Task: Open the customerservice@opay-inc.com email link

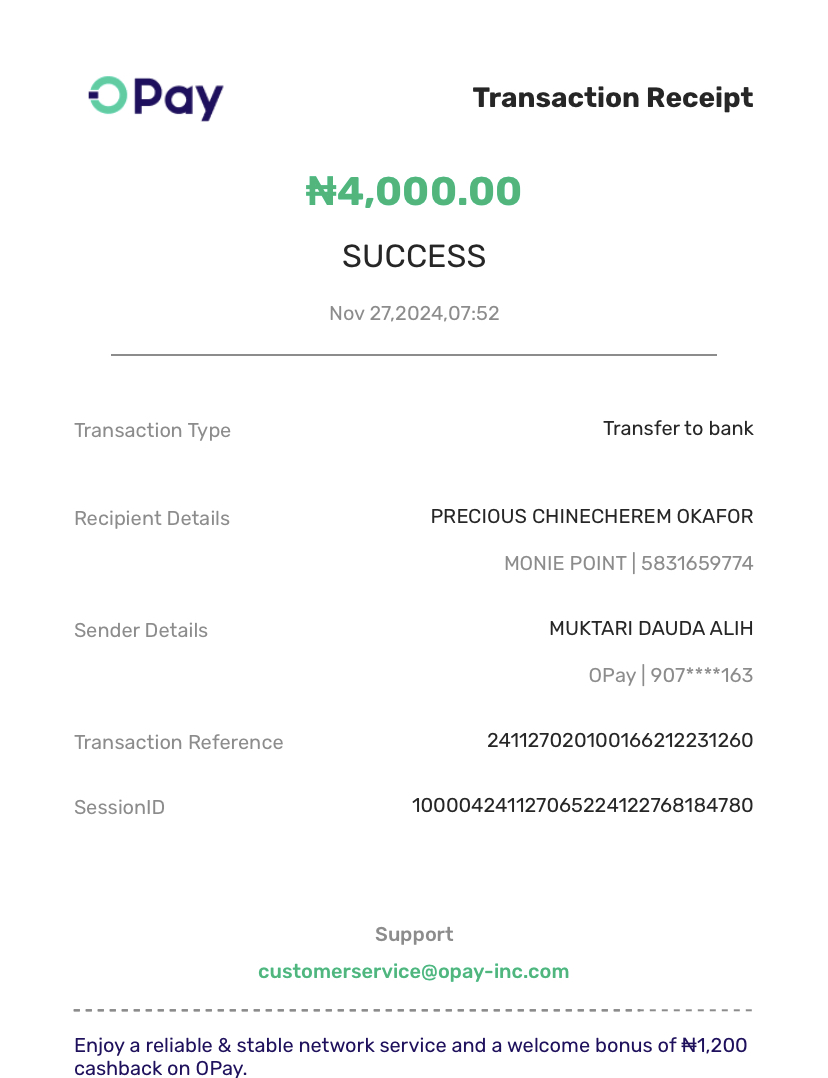Action: [413, 971]
